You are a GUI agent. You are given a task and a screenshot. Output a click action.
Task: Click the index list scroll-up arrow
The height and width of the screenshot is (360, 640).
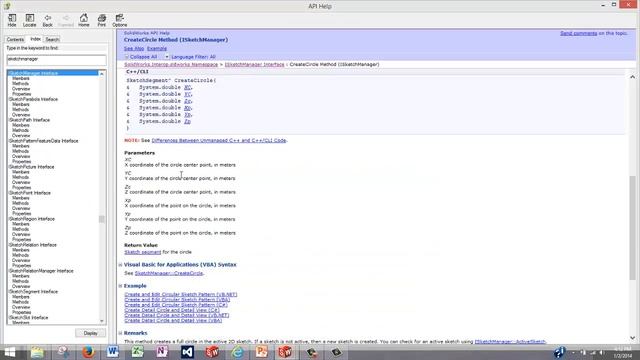(102, 74)
